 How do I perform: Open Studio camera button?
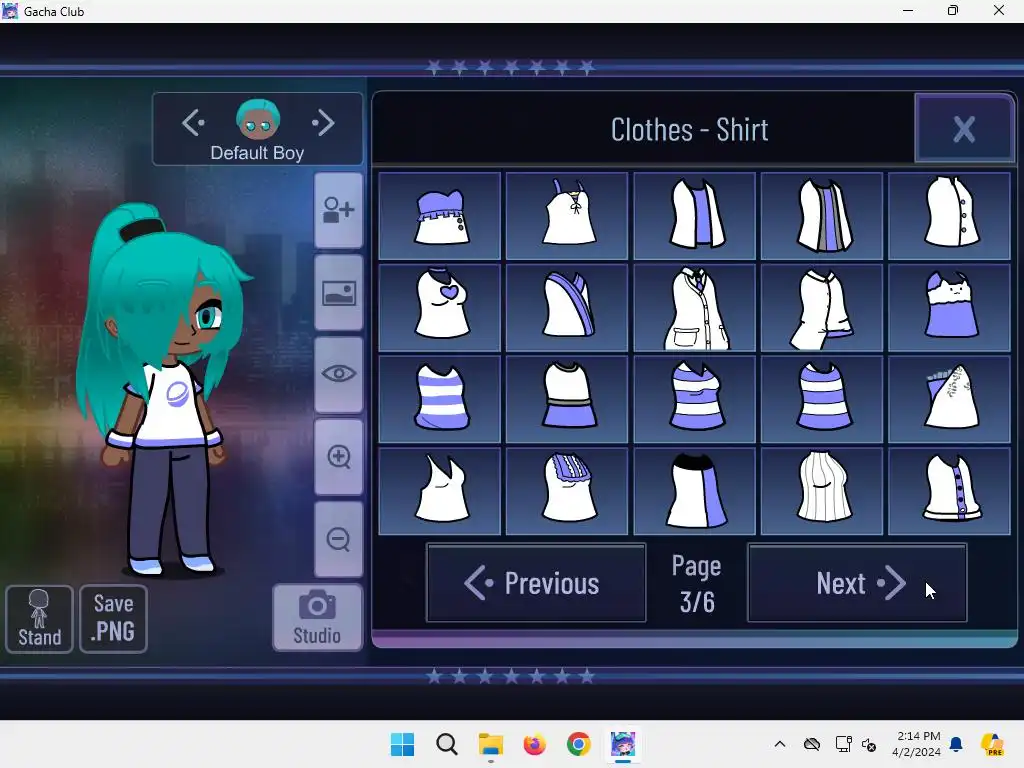pos(317,618)
